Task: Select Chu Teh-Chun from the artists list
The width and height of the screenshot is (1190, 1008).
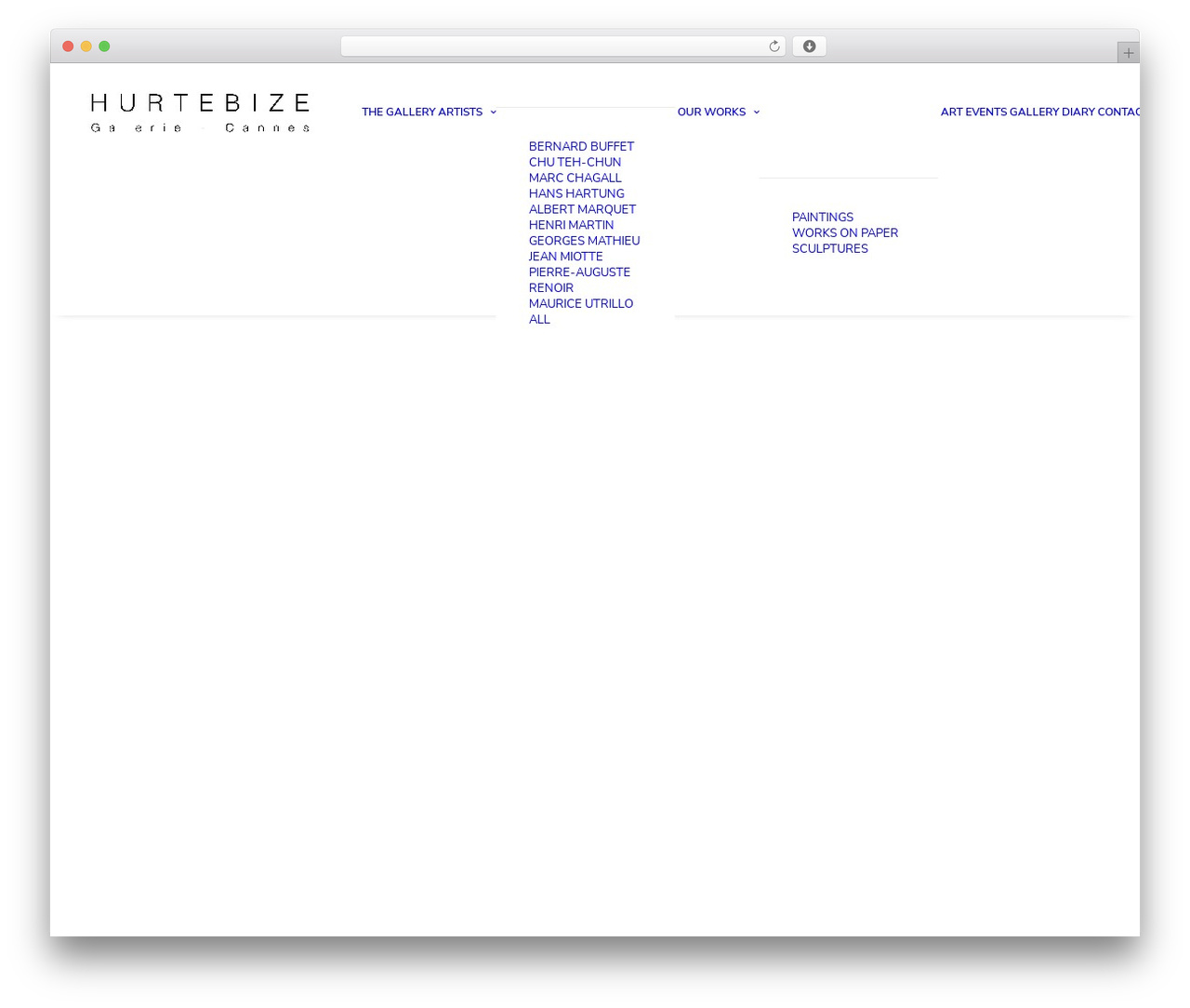Action: [x=575, y=162]
